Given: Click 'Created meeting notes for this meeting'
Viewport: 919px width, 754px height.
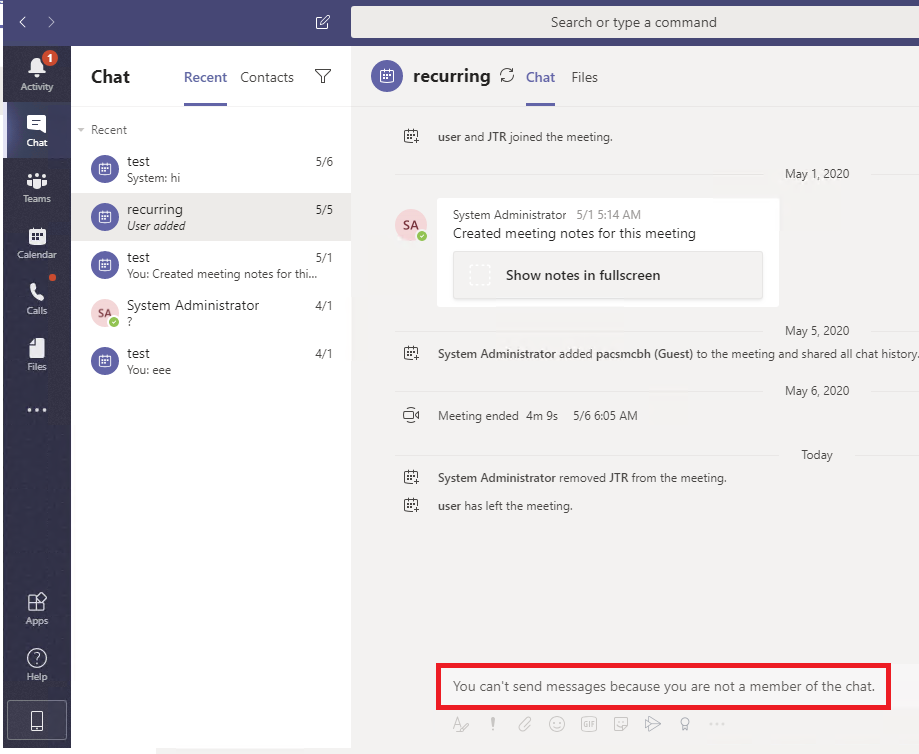Looking at the screenshot, I should [574, 233].
